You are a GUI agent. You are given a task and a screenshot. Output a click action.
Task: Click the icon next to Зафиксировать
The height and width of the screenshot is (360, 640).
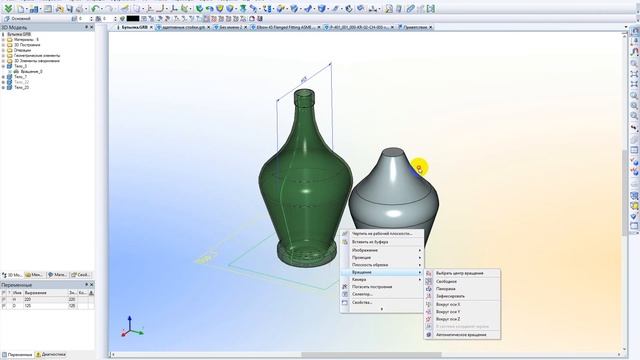(x=429, y=296)
